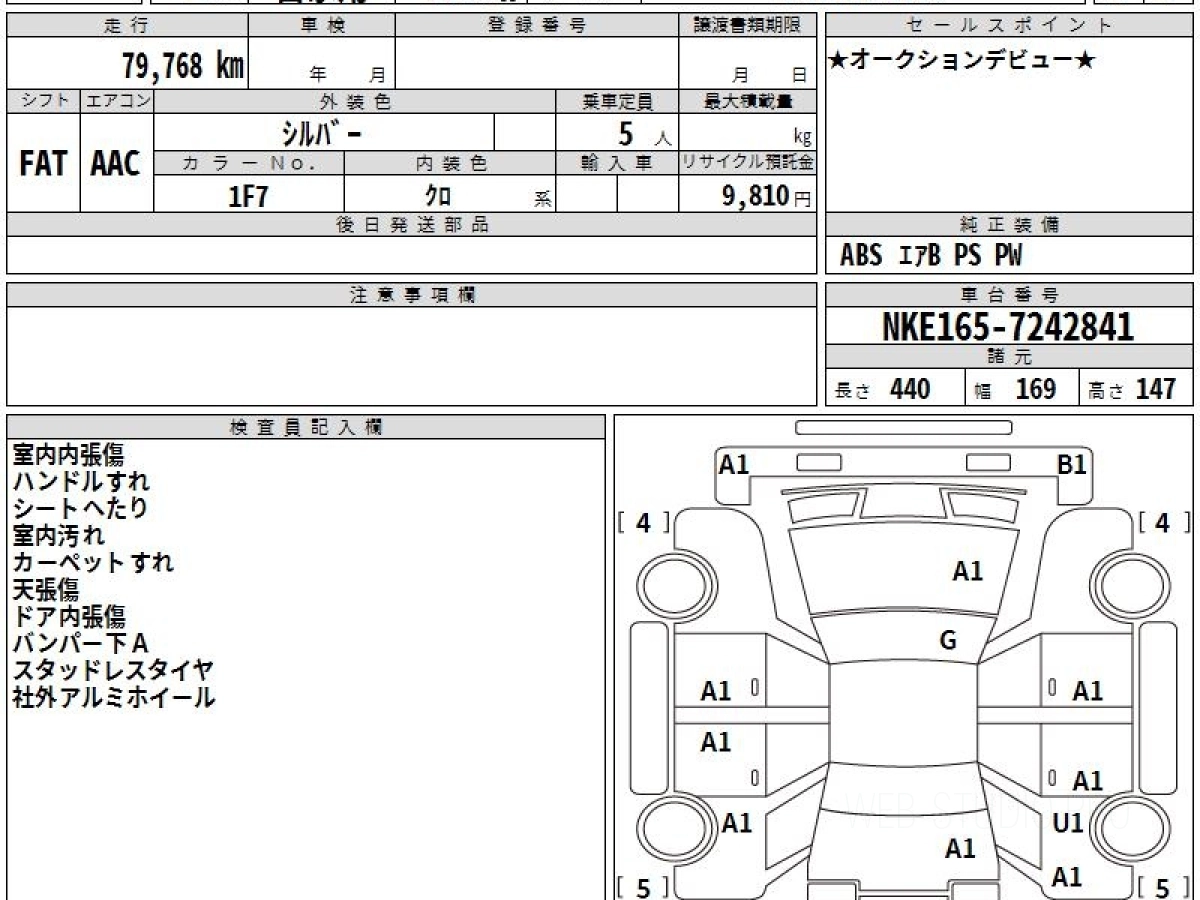This screenshot has height=900, width=1200.
Task: Click the exterior color シルバー
Action: click(x=324, y=132)
